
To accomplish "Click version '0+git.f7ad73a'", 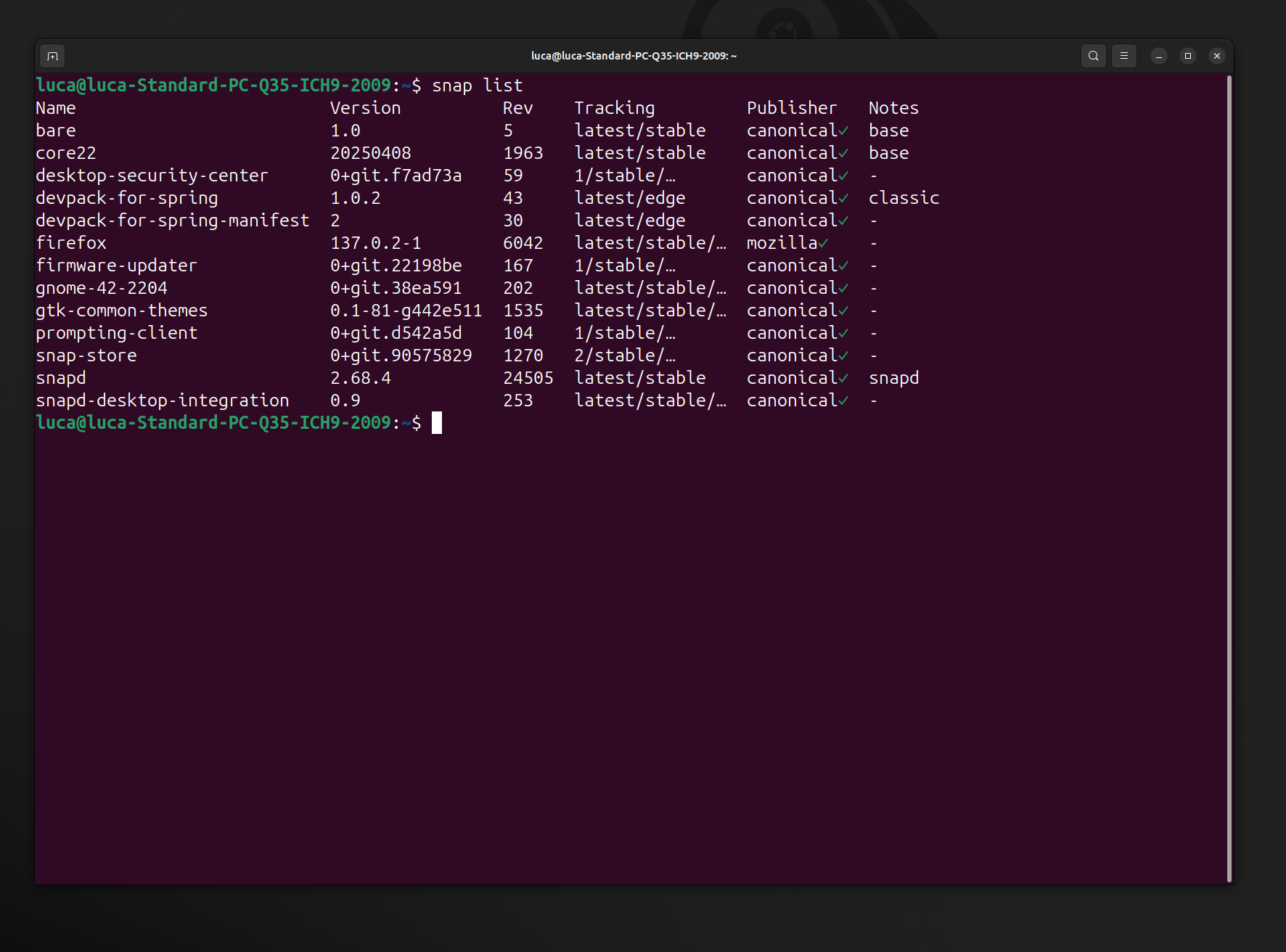I will [x=396, y=176].
